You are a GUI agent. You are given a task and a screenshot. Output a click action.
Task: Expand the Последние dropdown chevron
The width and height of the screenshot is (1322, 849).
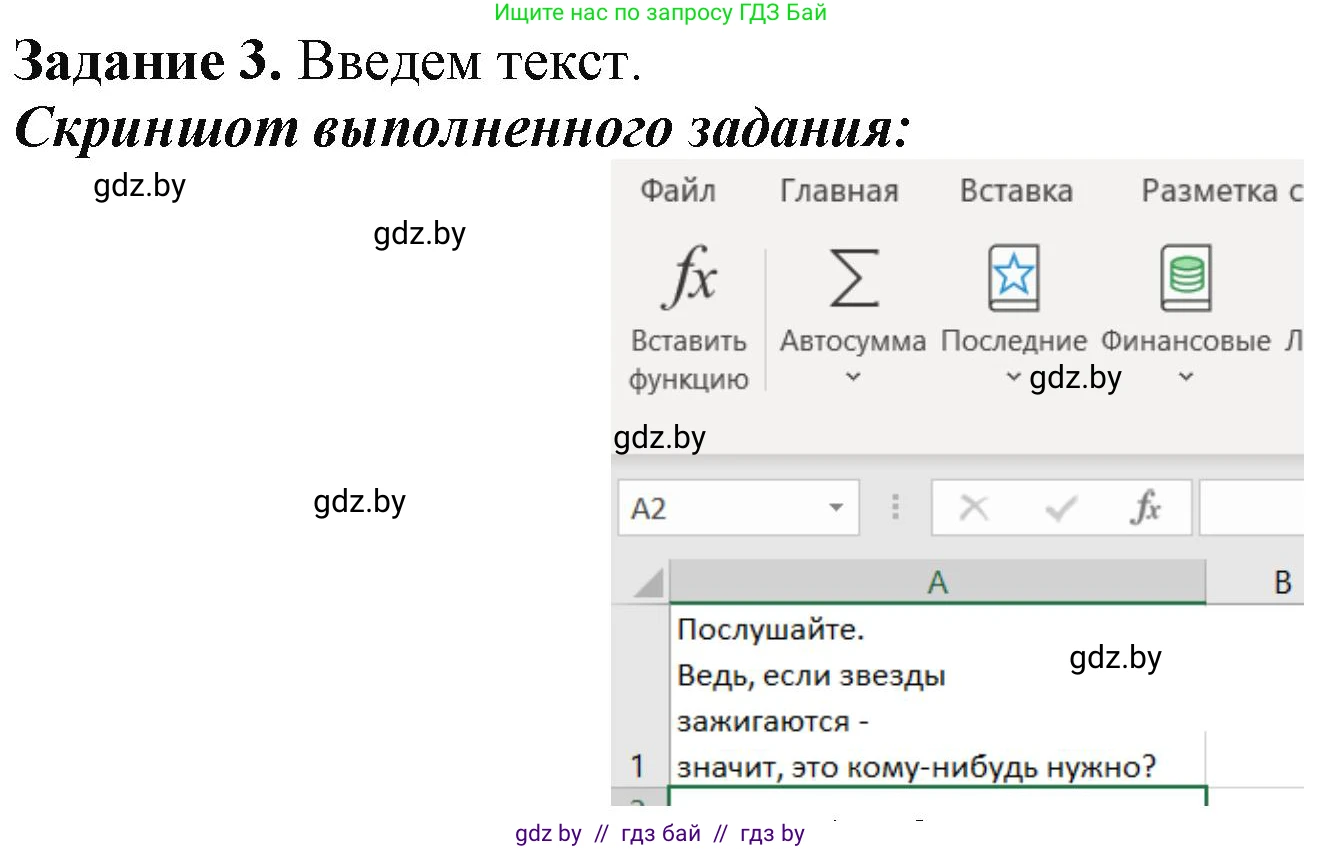[1013, 378]
